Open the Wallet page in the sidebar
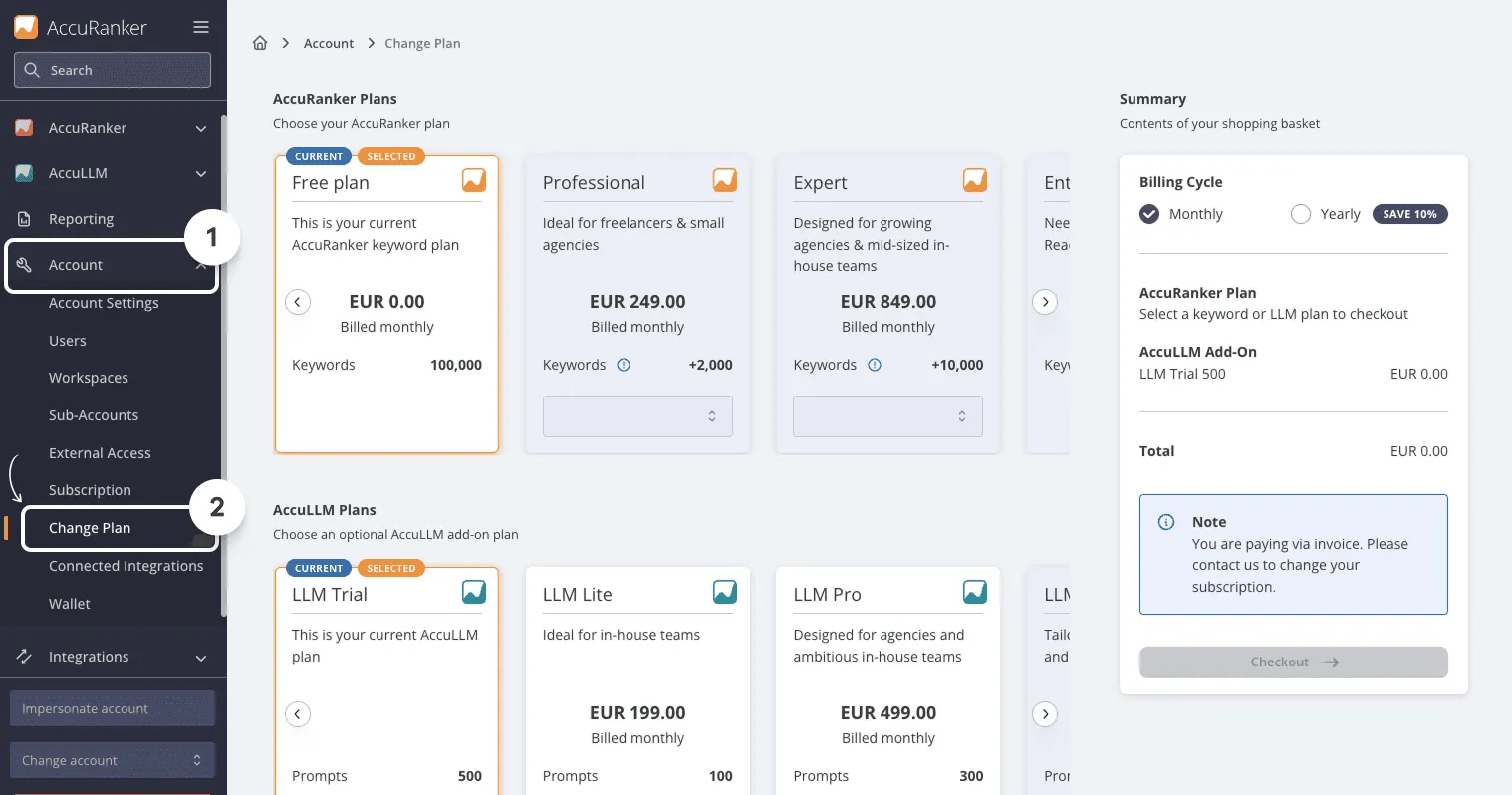 click(x=70, y=604)
